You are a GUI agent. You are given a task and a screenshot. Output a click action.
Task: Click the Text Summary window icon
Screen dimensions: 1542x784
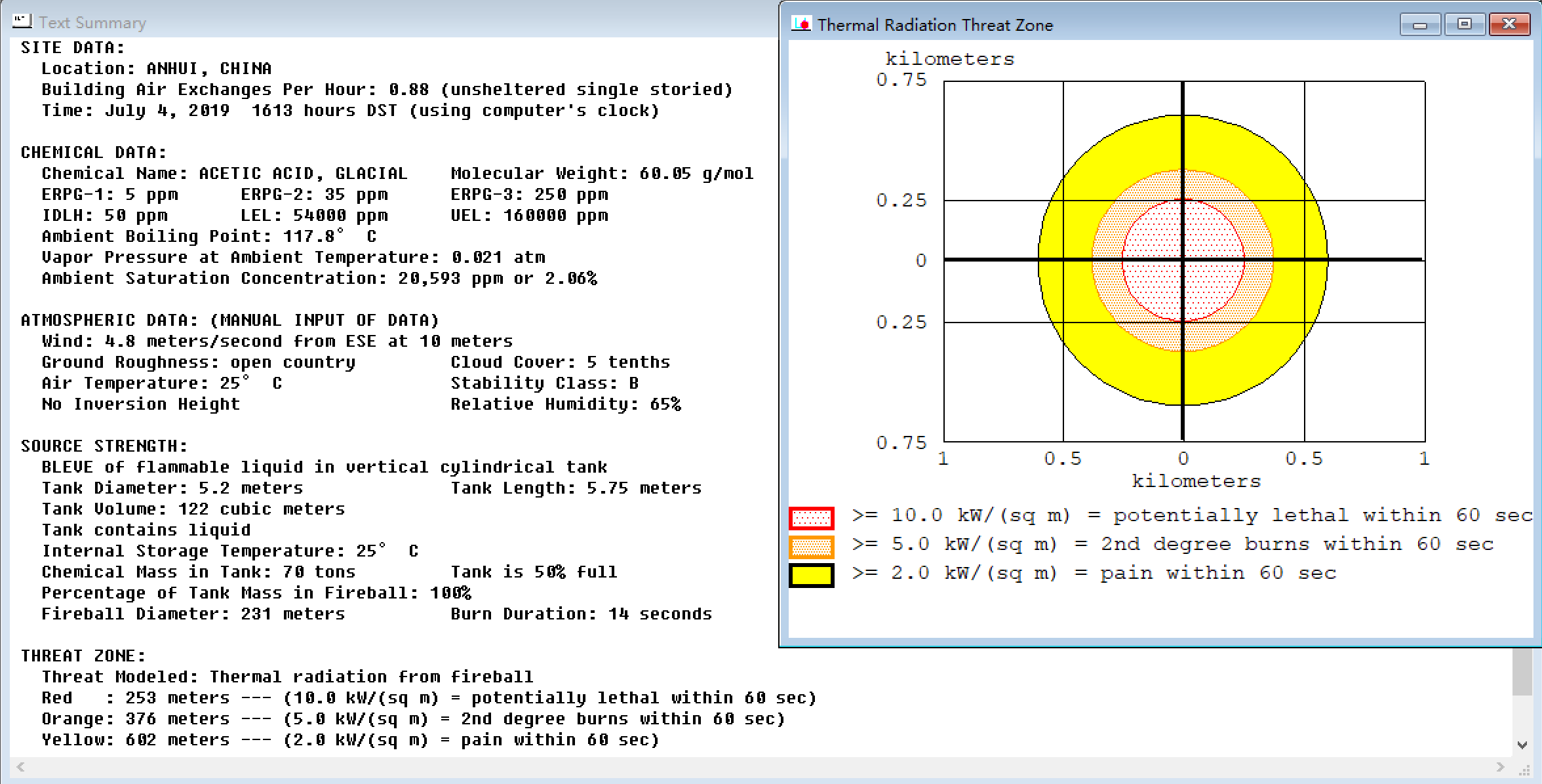coord(22,22)
